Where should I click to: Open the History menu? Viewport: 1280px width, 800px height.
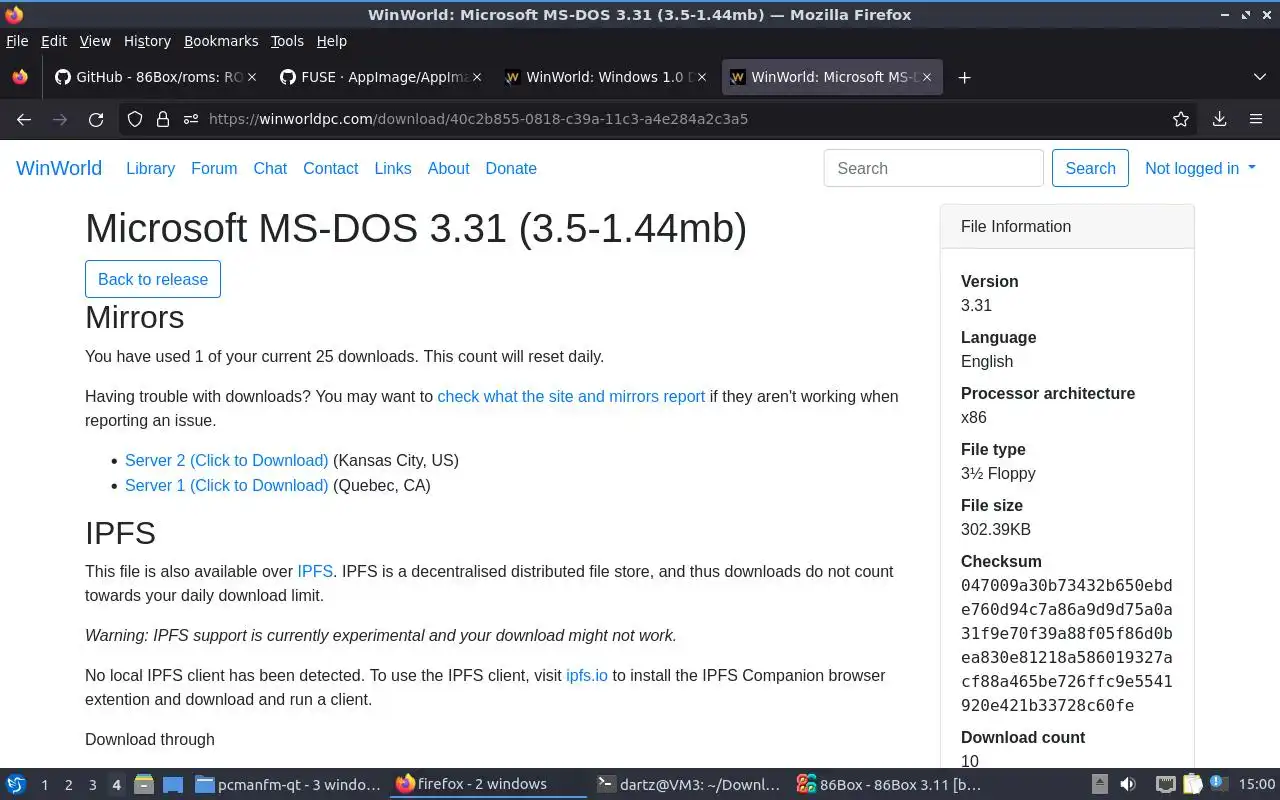[147, 41]
